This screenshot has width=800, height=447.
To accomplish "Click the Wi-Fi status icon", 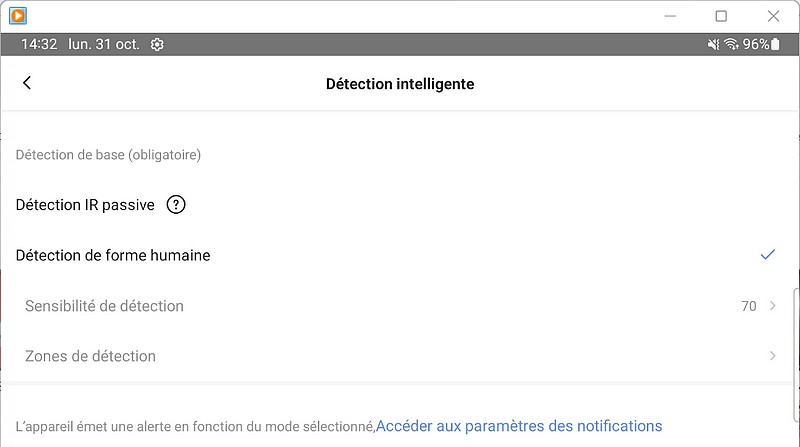I will 732,44.
